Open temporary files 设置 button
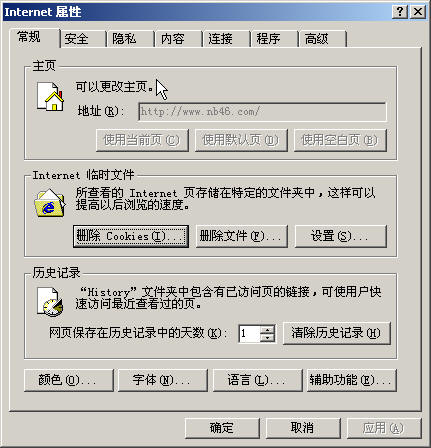 pos(341,236)
